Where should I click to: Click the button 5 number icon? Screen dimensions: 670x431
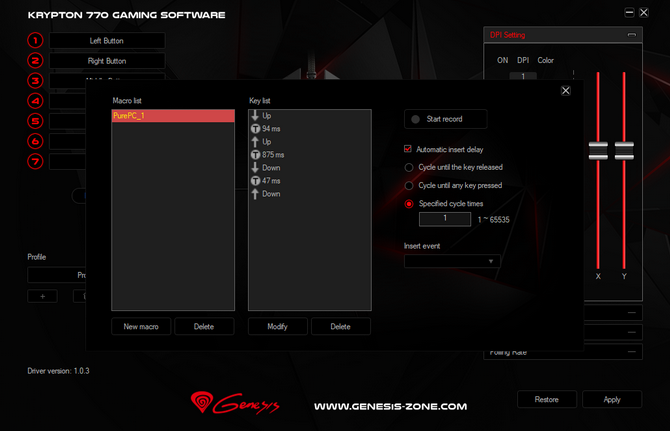click(35, 121)
